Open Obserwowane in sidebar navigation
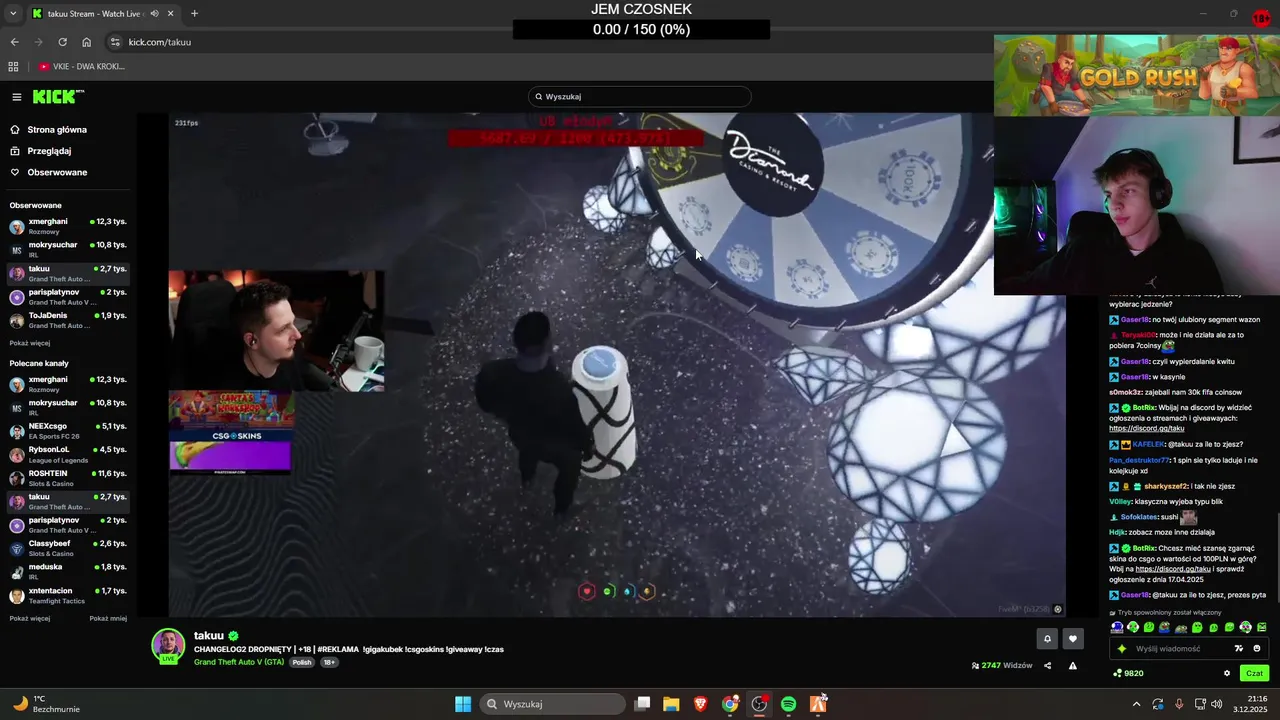1280x720 pixels. pyautogui.click(x=57, y=172)
